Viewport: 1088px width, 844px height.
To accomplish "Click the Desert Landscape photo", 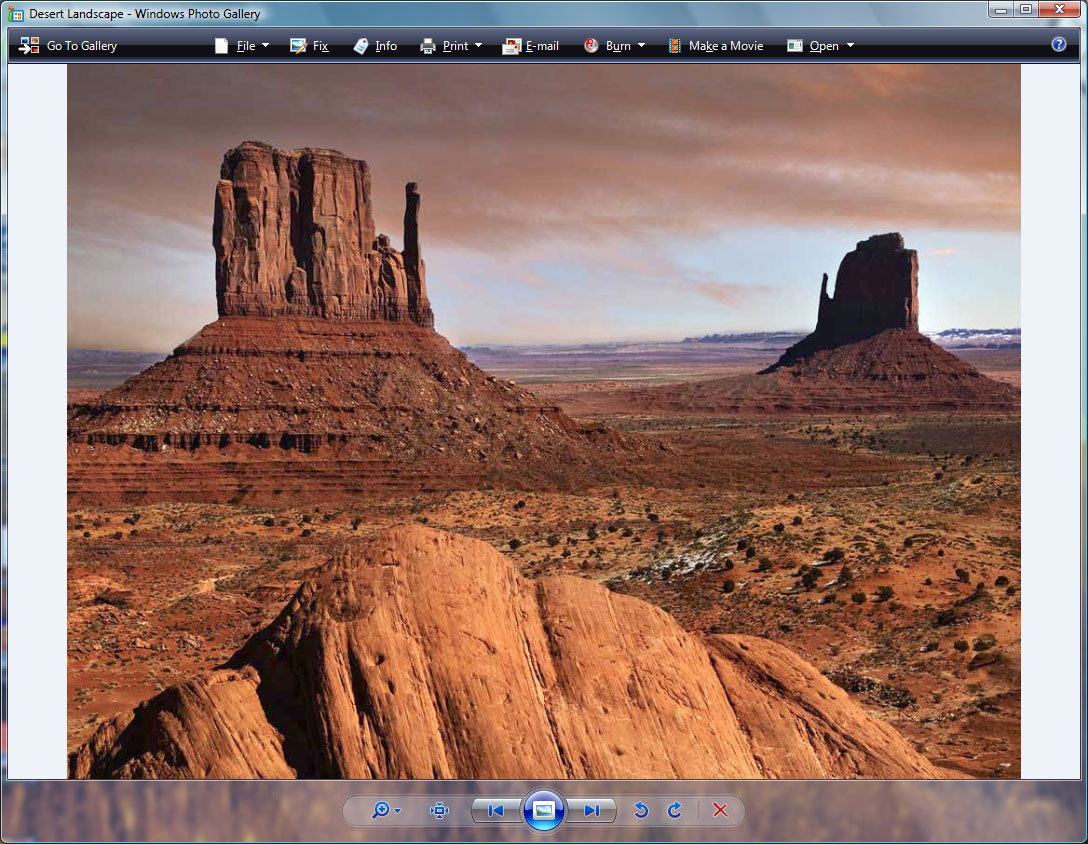I will point(544,421).
